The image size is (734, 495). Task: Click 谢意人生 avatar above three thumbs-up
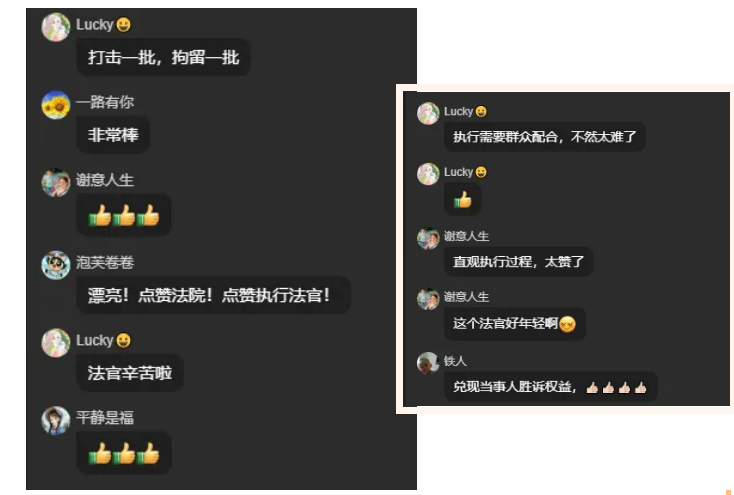(x=56, y=182)
